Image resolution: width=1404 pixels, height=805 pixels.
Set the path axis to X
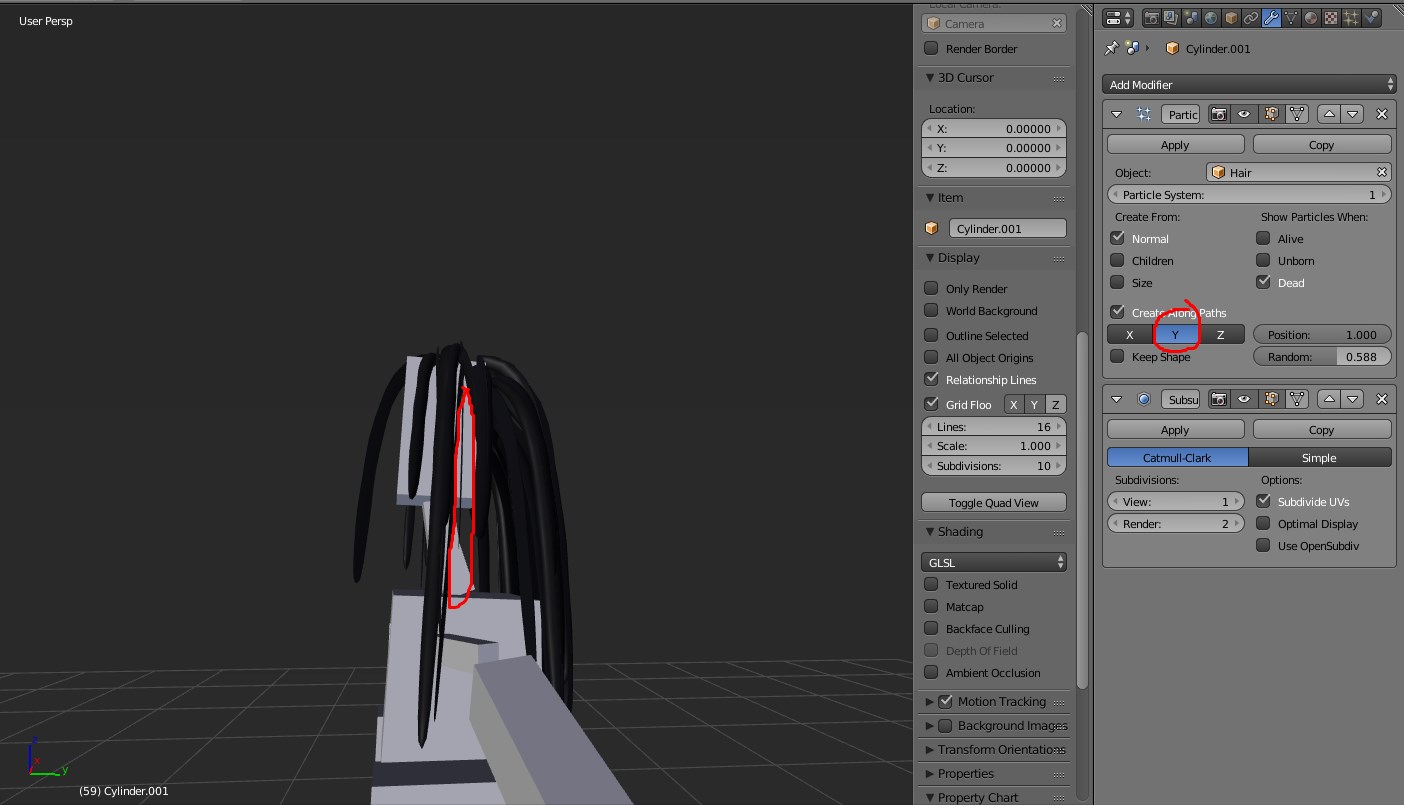(1130, 334)
